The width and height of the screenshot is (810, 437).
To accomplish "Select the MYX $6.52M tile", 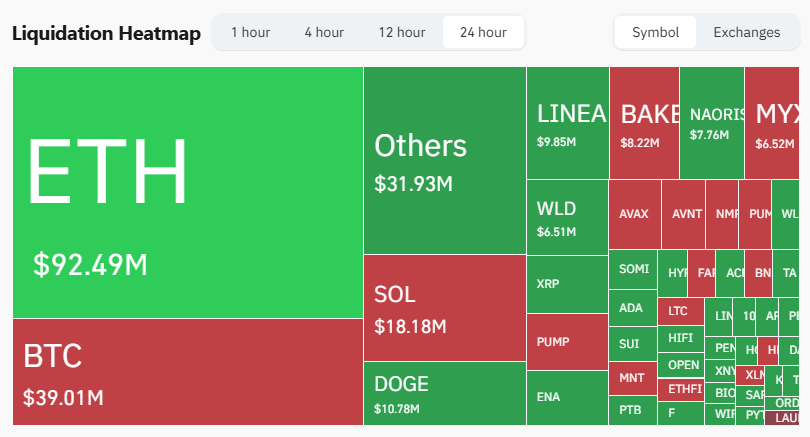I will 772,123.
